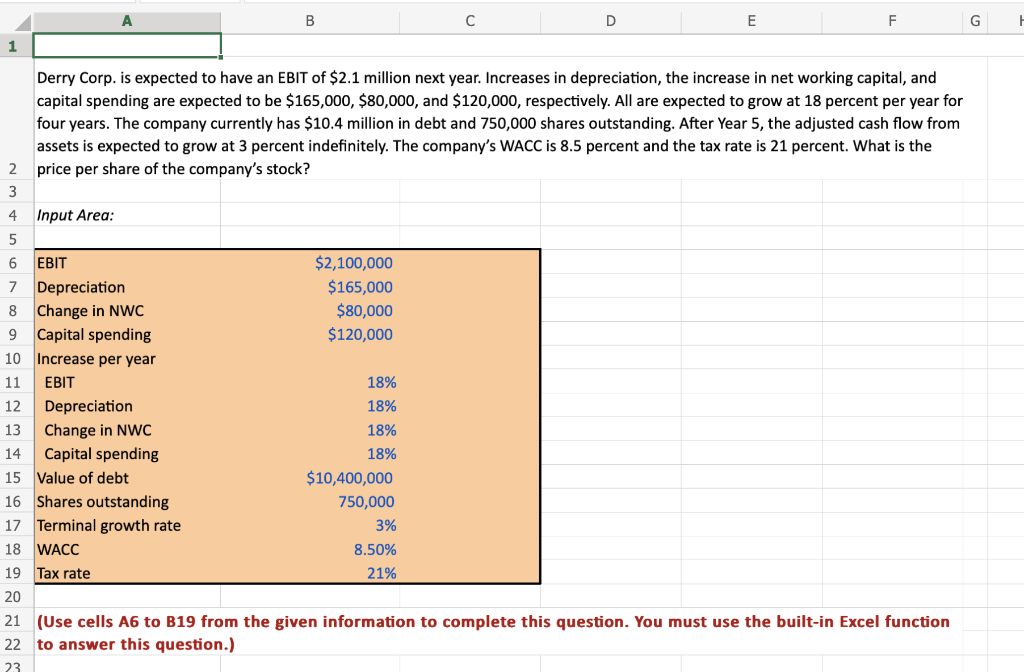Select the 'Value of debt' label
Image resolution: width=1024 pixels, height=672 pixels.
point(82,477)
